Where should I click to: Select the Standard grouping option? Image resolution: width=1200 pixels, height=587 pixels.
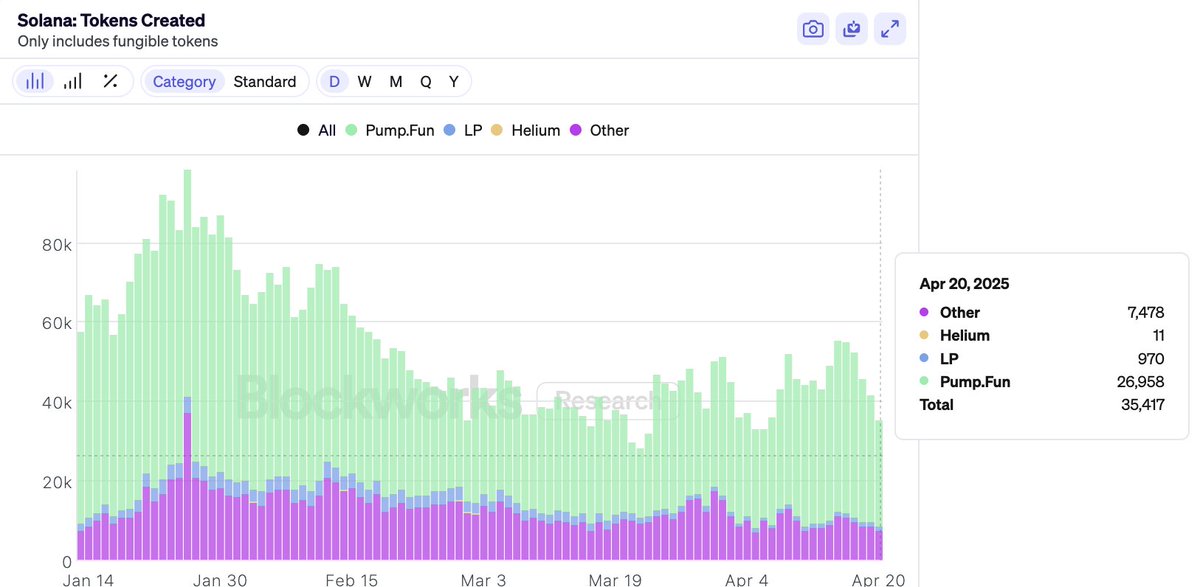click(x=265, y=82)
